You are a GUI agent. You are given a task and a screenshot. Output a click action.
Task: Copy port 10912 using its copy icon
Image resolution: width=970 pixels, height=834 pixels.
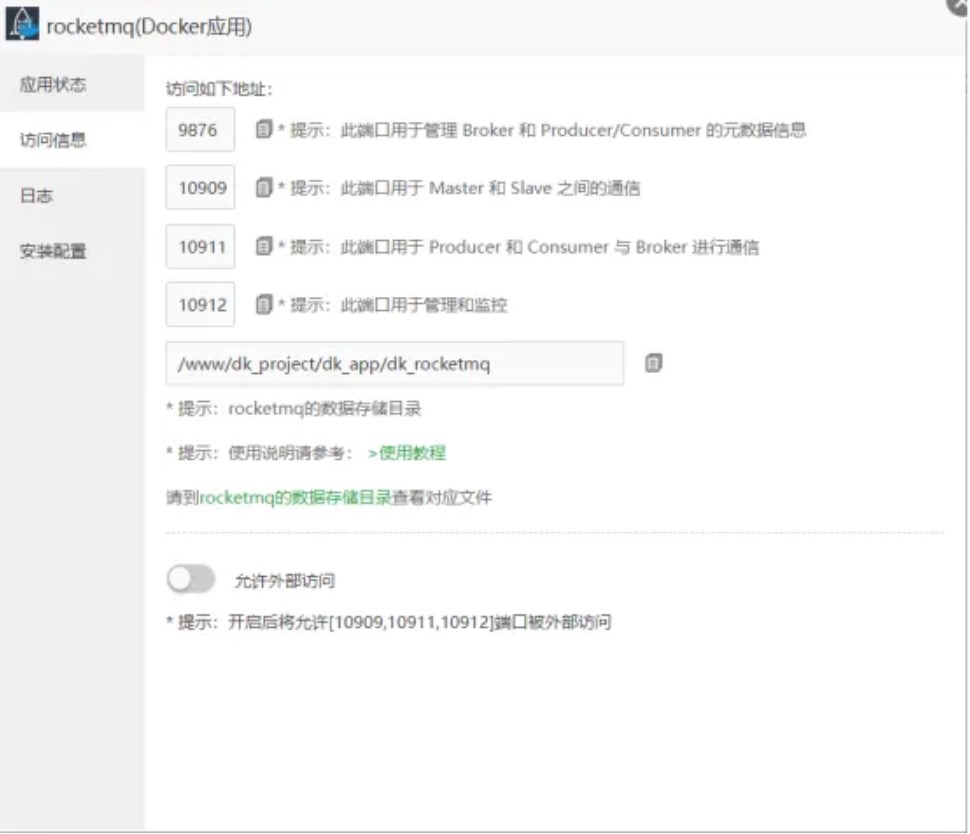pyautogui.click(x=264, y=304)
